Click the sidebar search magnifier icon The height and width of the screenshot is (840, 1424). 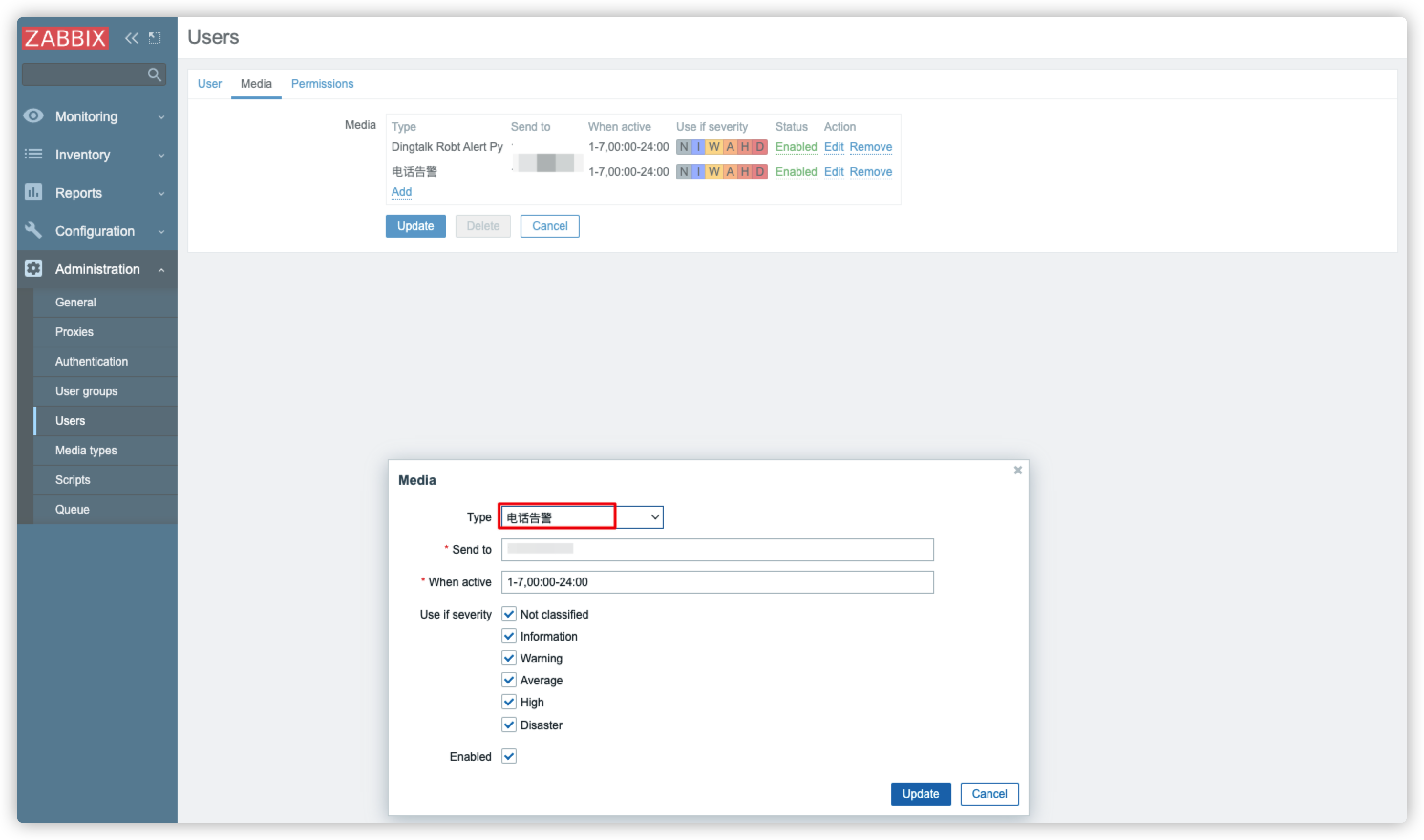click(x=154, y=74)
